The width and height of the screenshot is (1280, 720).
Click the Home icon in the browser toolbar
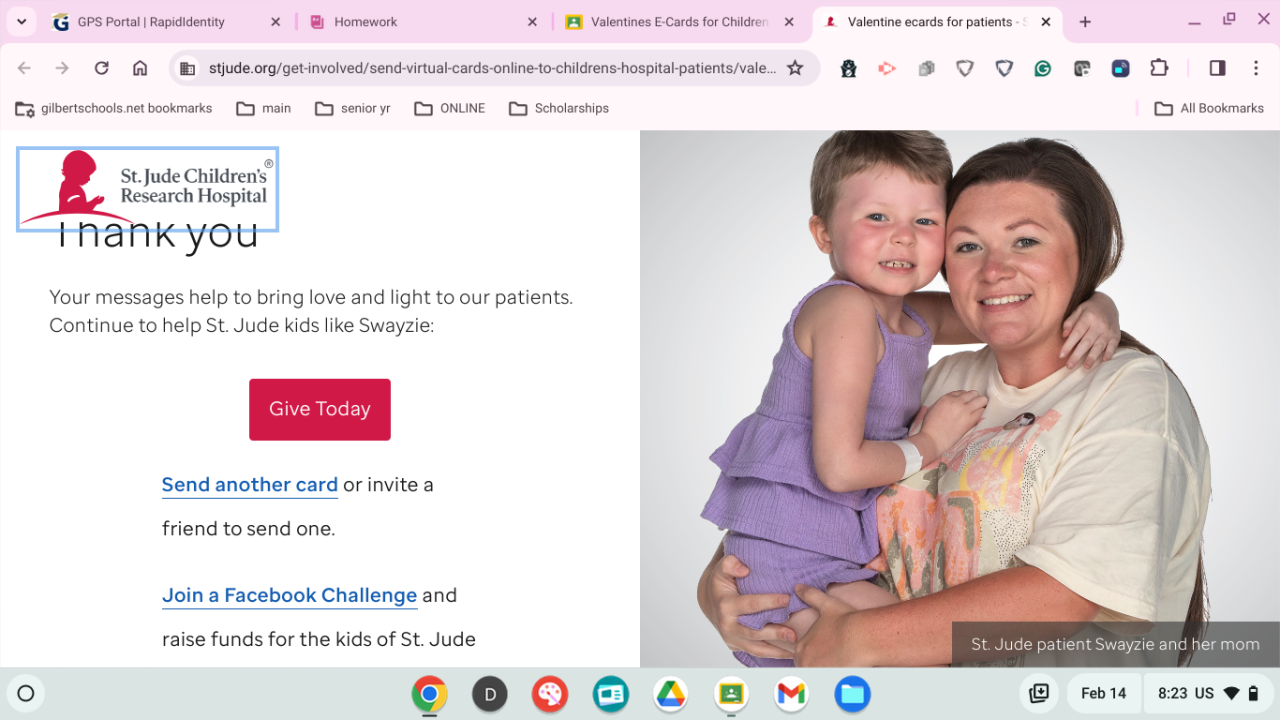pyautogui.click(x=140, y=68)
